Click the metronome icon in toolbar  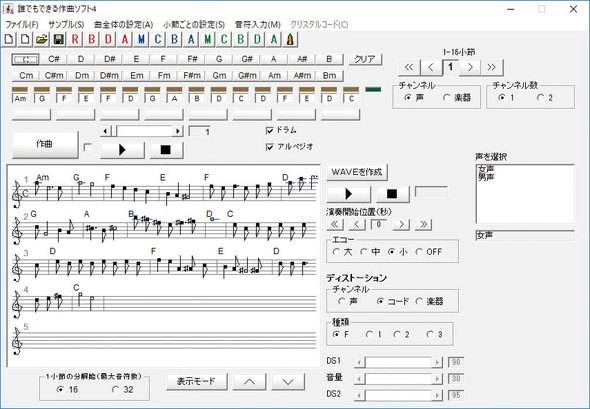[290, 39]
